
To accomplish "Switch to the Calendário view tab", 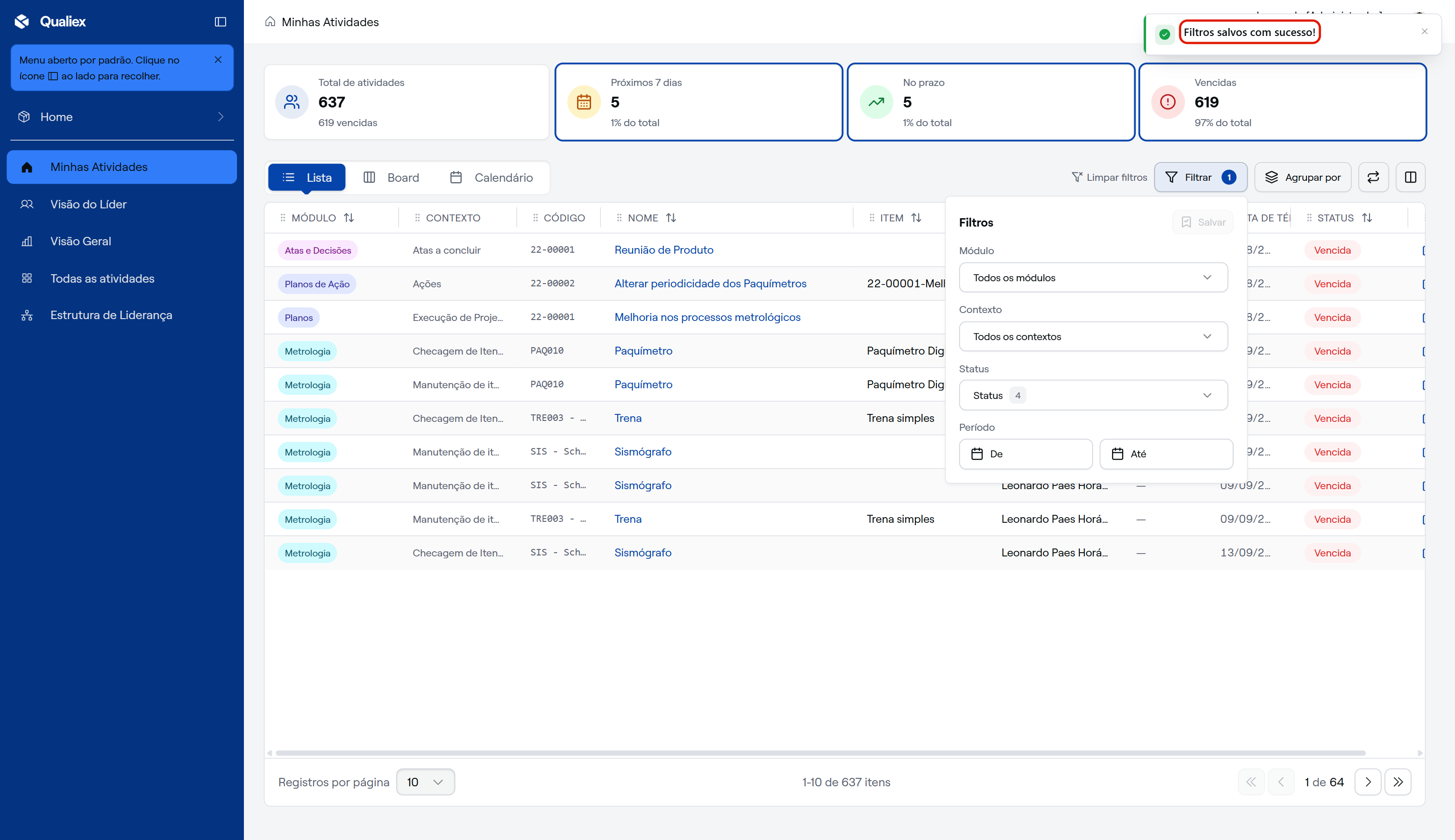I will click(492, 177).
